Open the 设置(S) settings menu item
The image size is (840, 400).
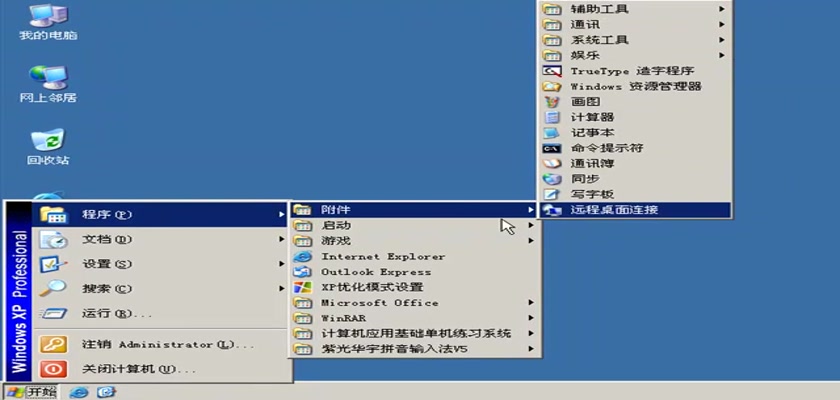pyautogui.click(x=161, y=263)
